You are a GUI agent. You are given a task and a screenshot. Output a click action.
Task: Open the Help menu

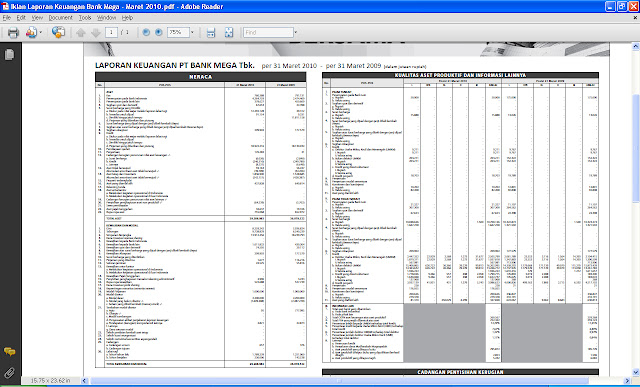[127, 18]
